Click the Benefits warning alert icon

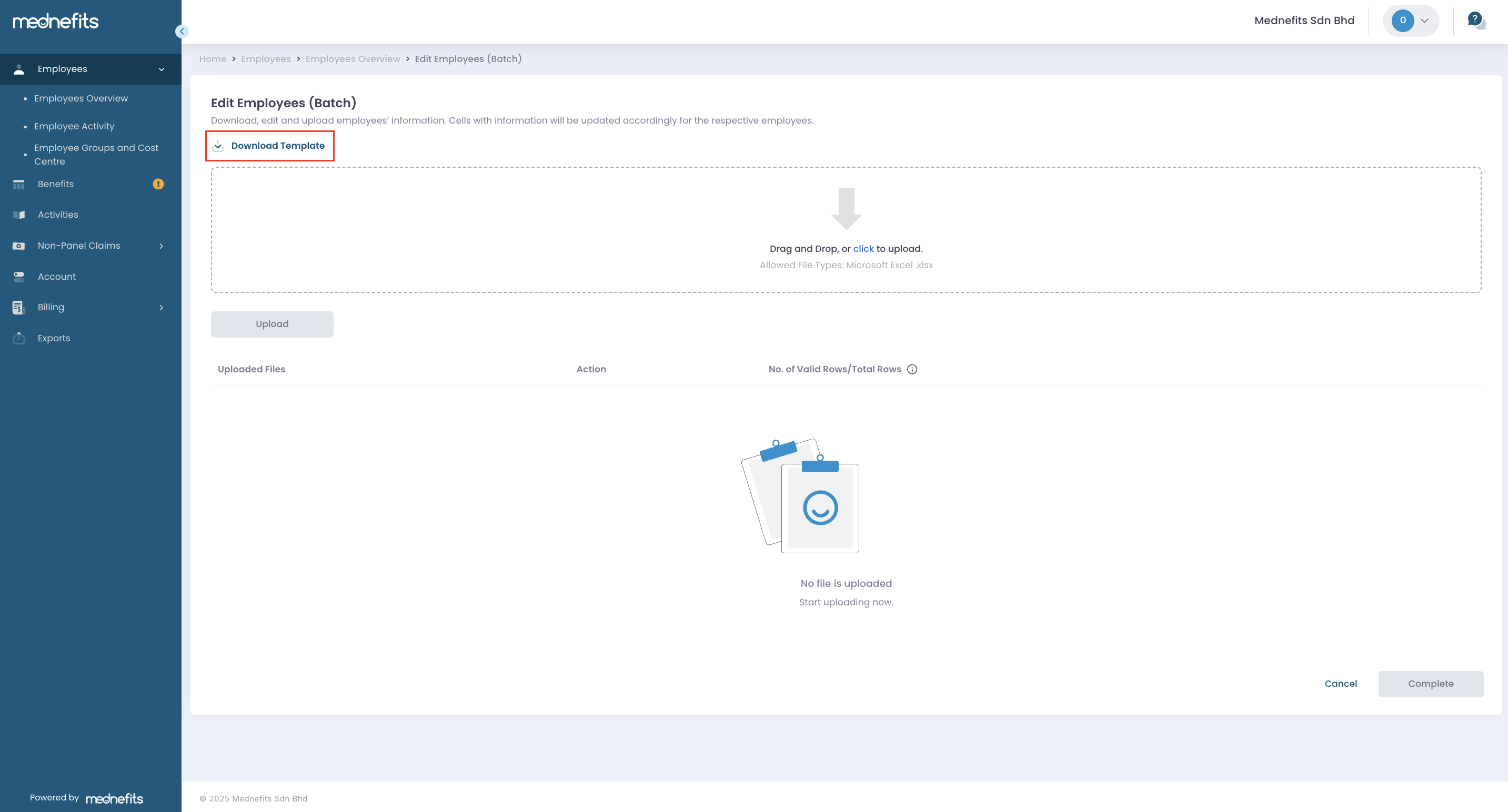point(158,184)
